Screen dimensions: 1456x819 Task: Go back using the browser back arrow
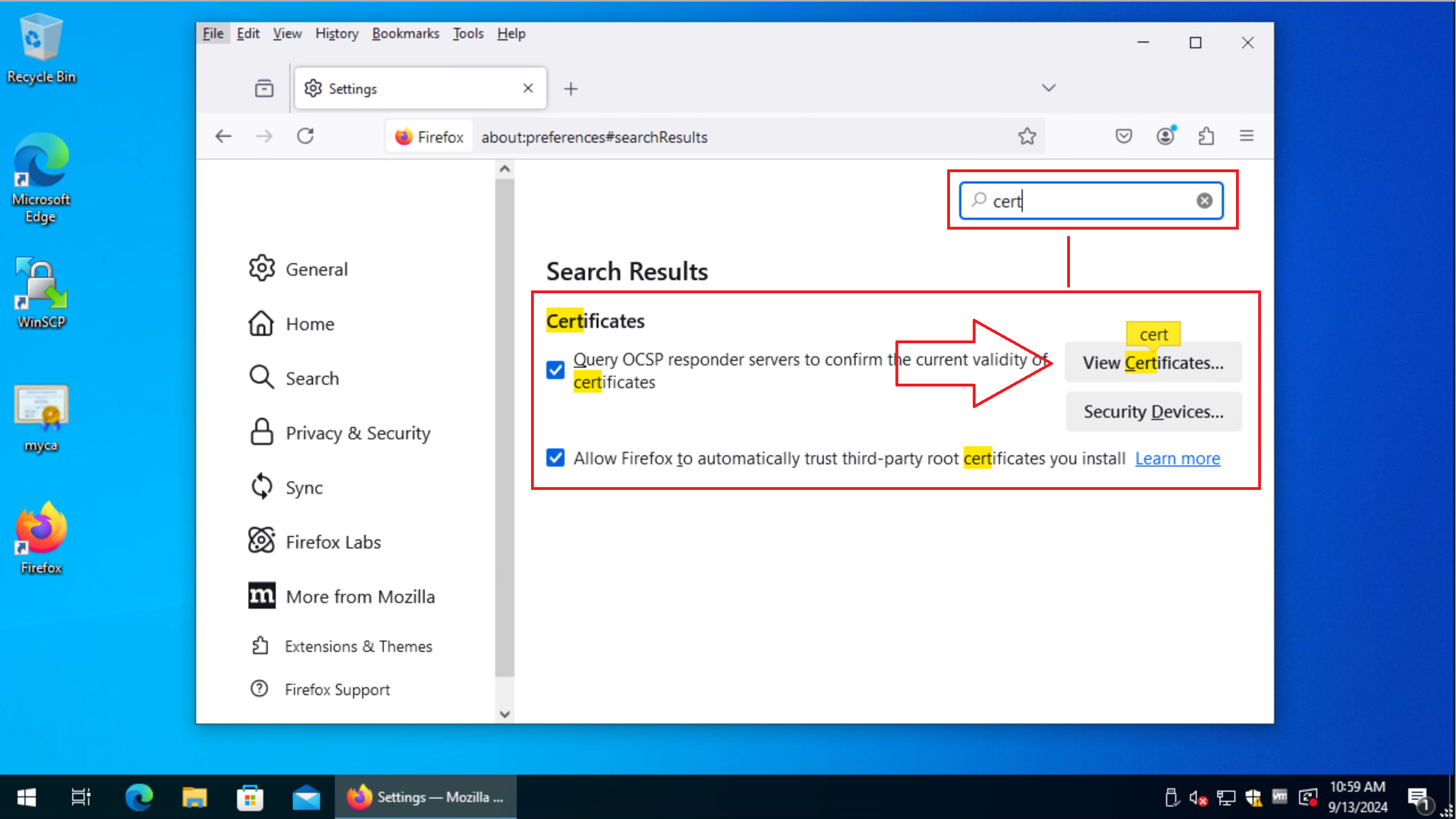pos(223,136)
